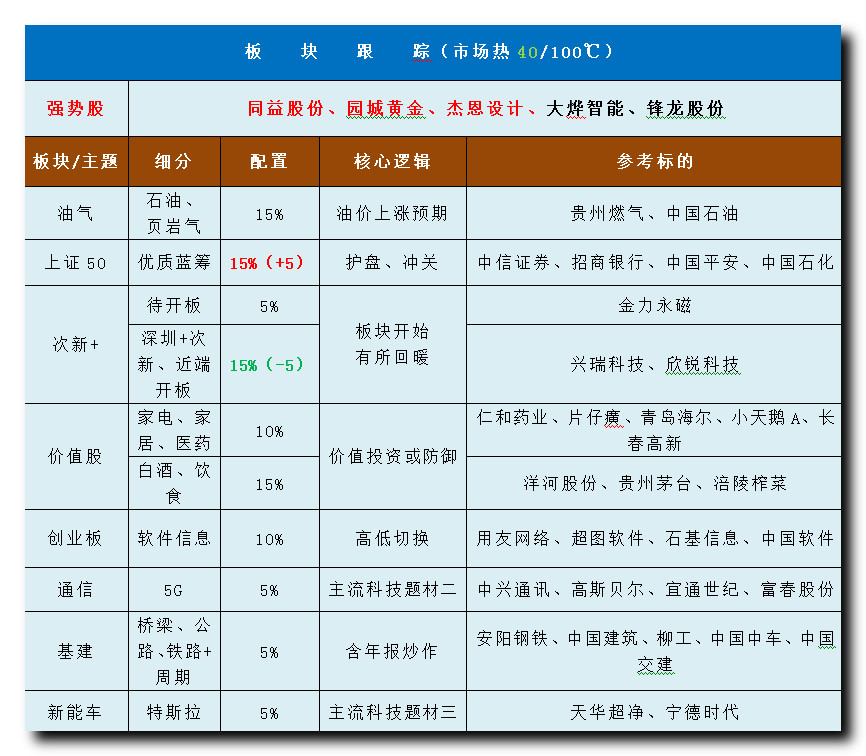866x756 pixels.
Task: Click the "10%" allocation in the 家电 row
Action: (x=270, y=431)
